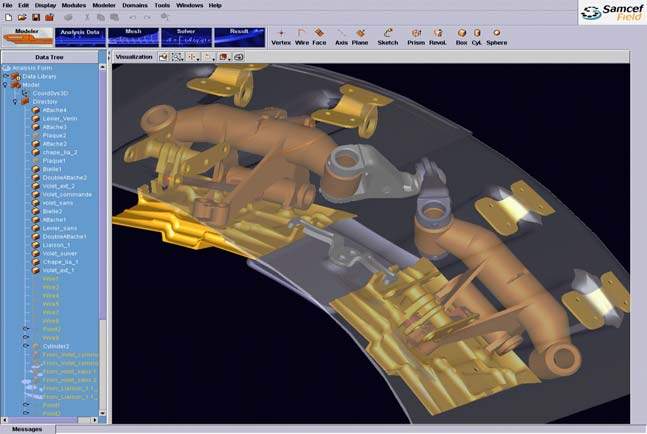Viewport: 647px width, 434px height.
Task: Expand the Cylinder2 tree node
Action: click(x=26, y=346)
